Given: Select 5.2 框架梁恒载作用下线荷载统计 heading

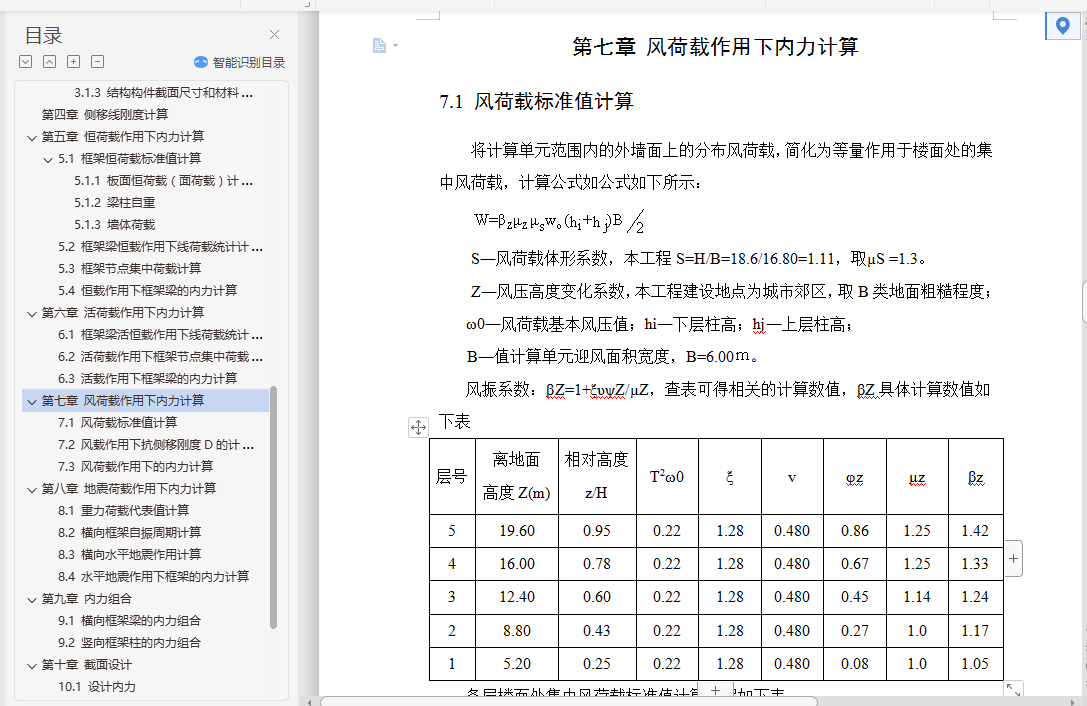Looking at the screenshot, I should tap(160, 246).
